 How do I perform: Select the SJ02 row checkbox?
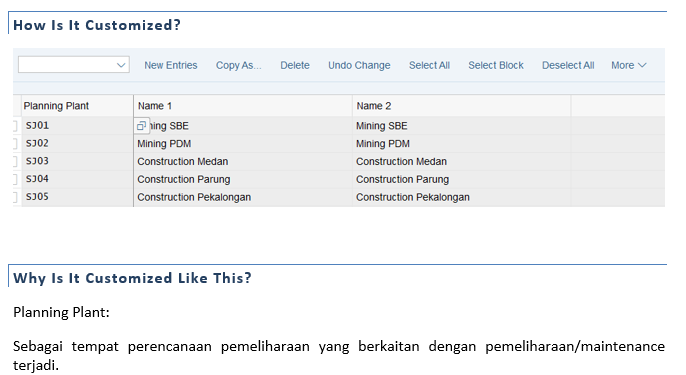click(15, 144)
